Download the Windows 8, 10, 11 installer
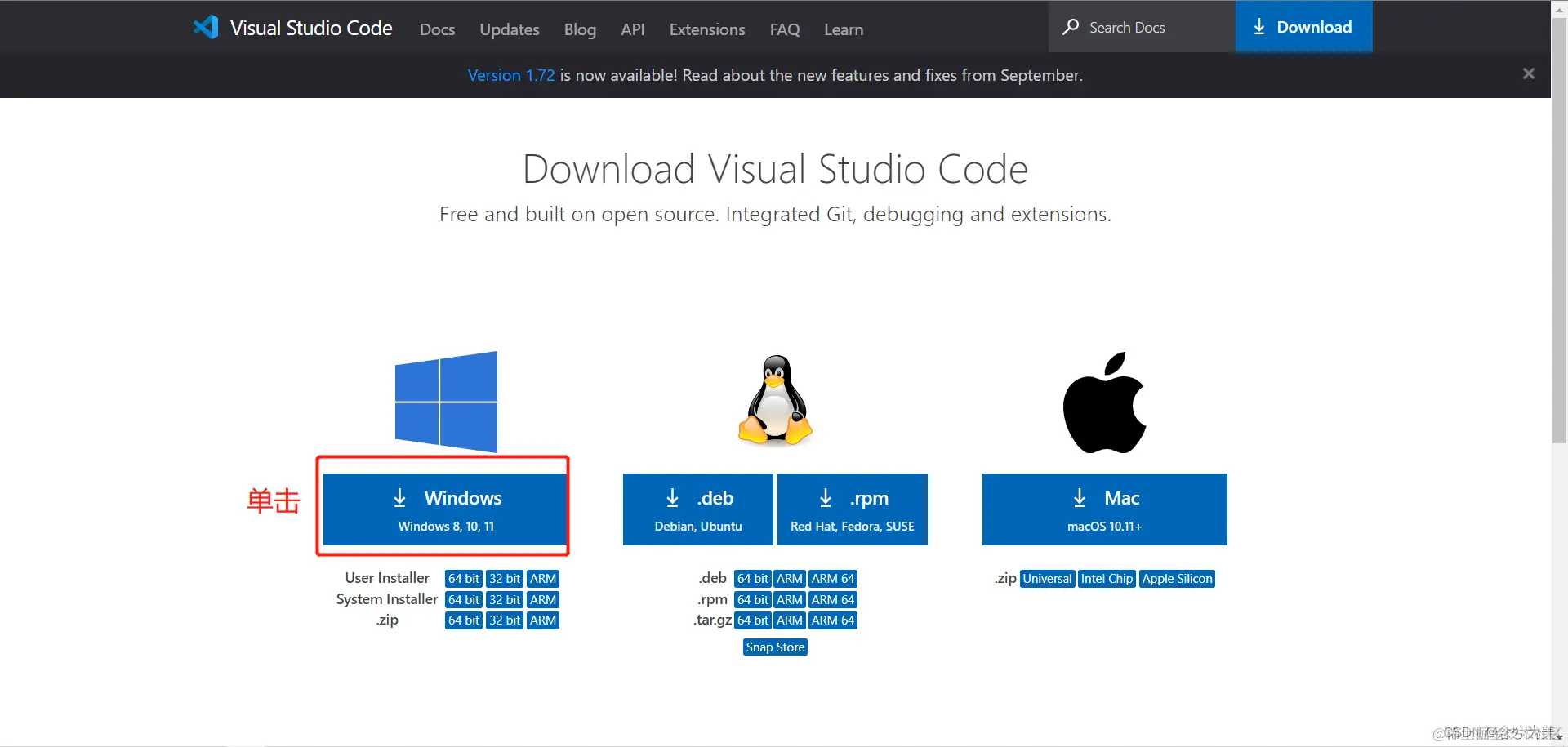The width and height of the screenshot is (1568, 747). tap(445, 509)
